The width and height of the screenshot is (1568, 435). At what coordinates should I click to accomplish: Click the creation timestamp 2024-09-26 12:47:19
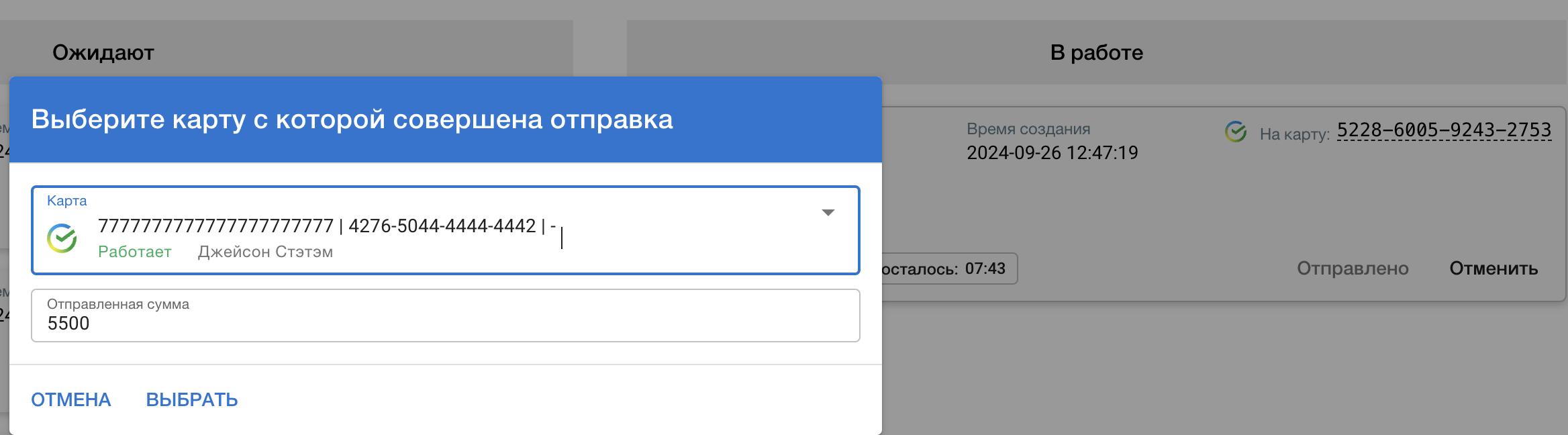point(1052,153)
